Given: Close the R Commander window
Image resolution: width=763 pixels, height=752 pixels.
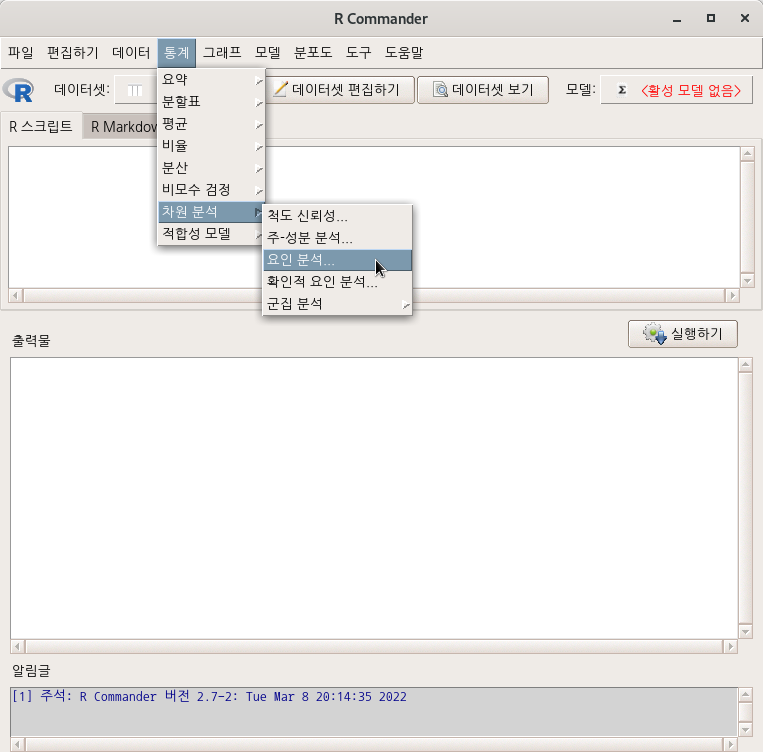Looking at the screenshot, I should click(x=745, y=18).
